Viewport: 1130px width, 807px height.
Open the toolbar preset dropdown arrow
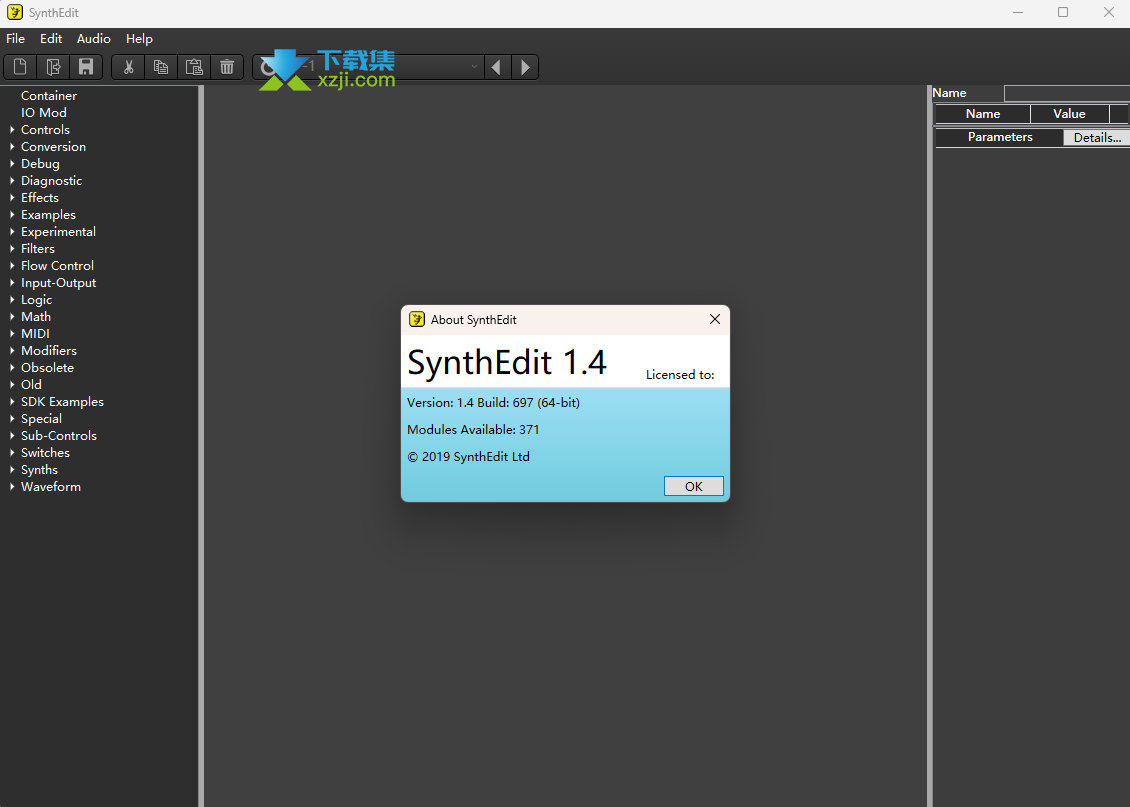[x=474, y=66]
